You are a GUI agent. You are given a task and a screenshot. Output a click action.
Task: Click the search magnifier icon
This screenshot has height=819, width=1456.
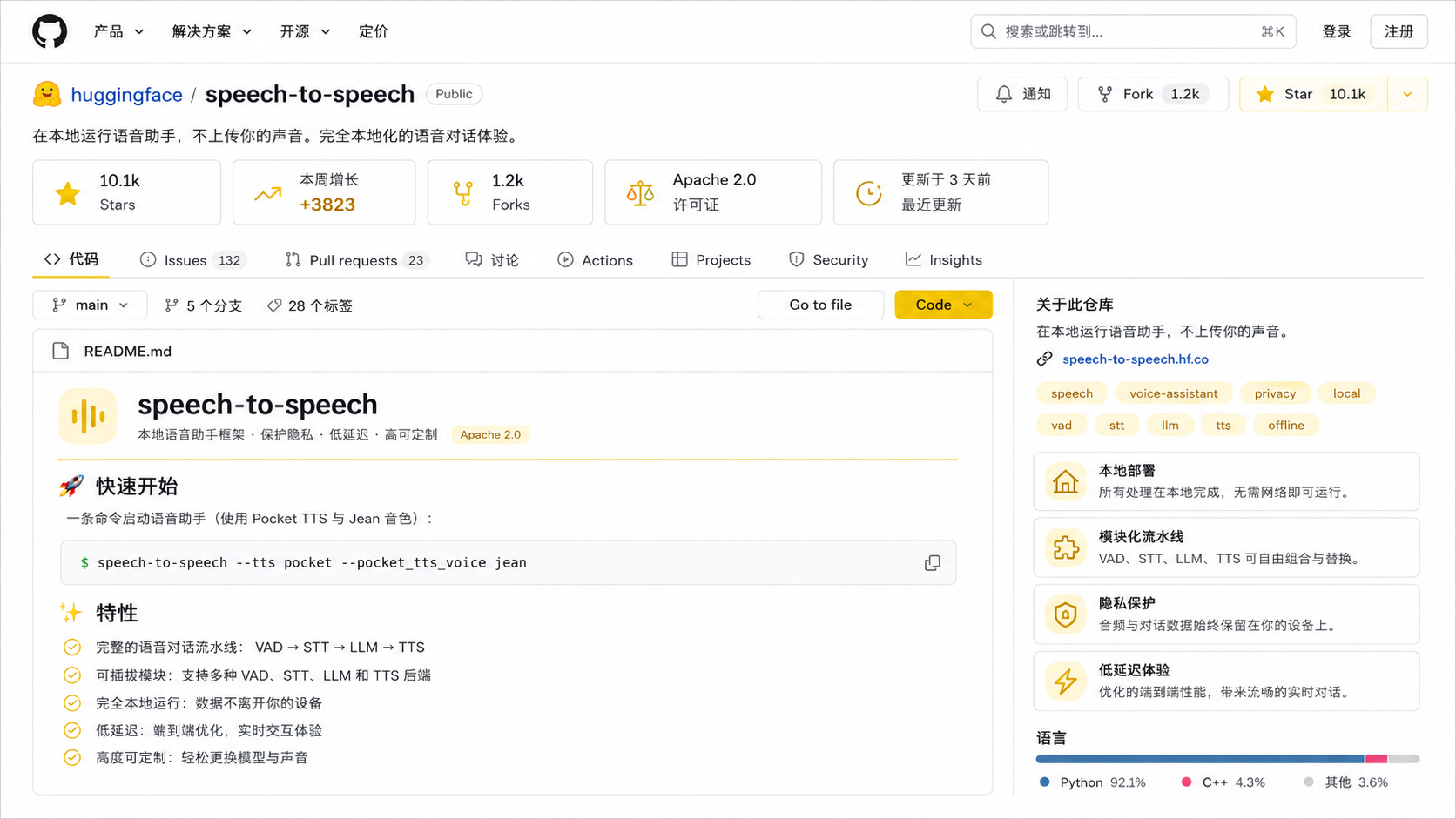coord(988,31)
